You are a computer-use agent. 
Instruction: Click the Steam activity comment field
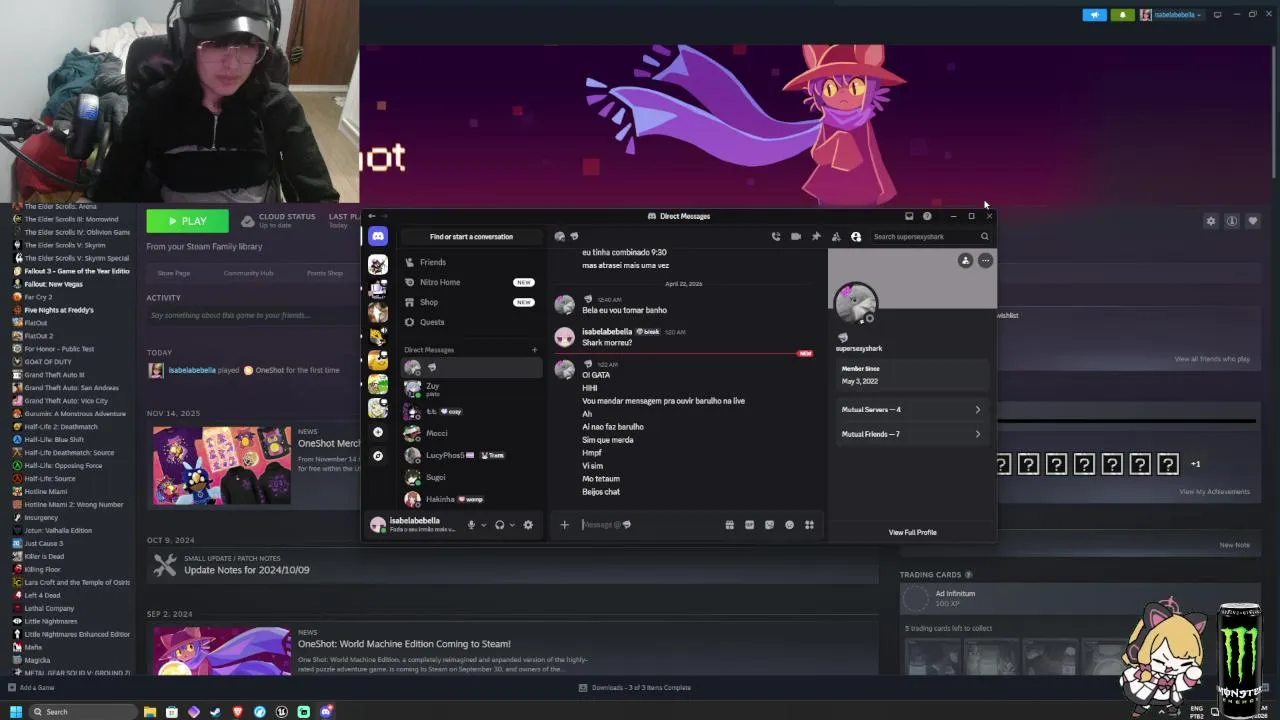point(252,315)
